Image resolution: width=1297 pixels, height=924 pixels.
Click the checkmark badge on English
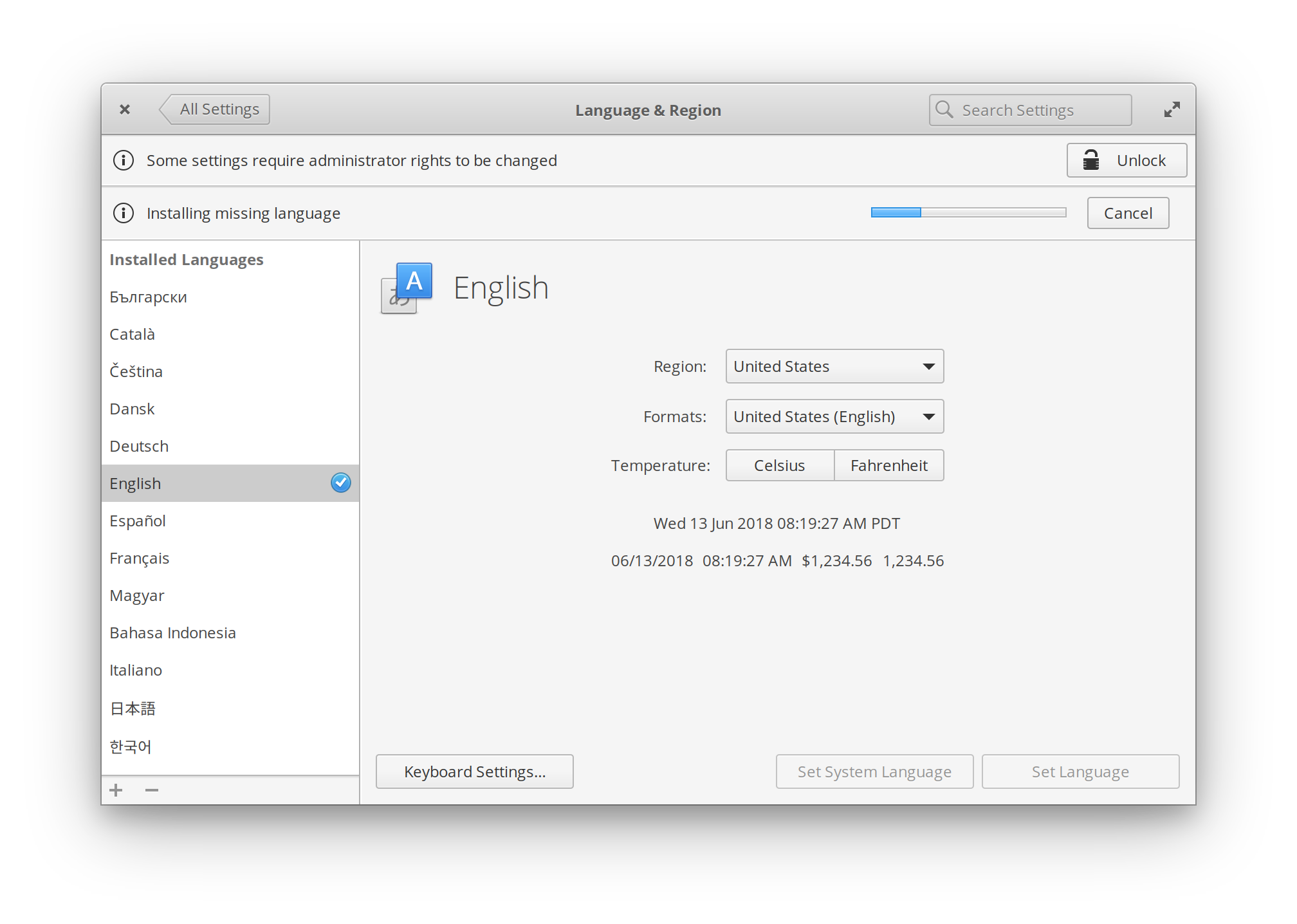point(341,483)
